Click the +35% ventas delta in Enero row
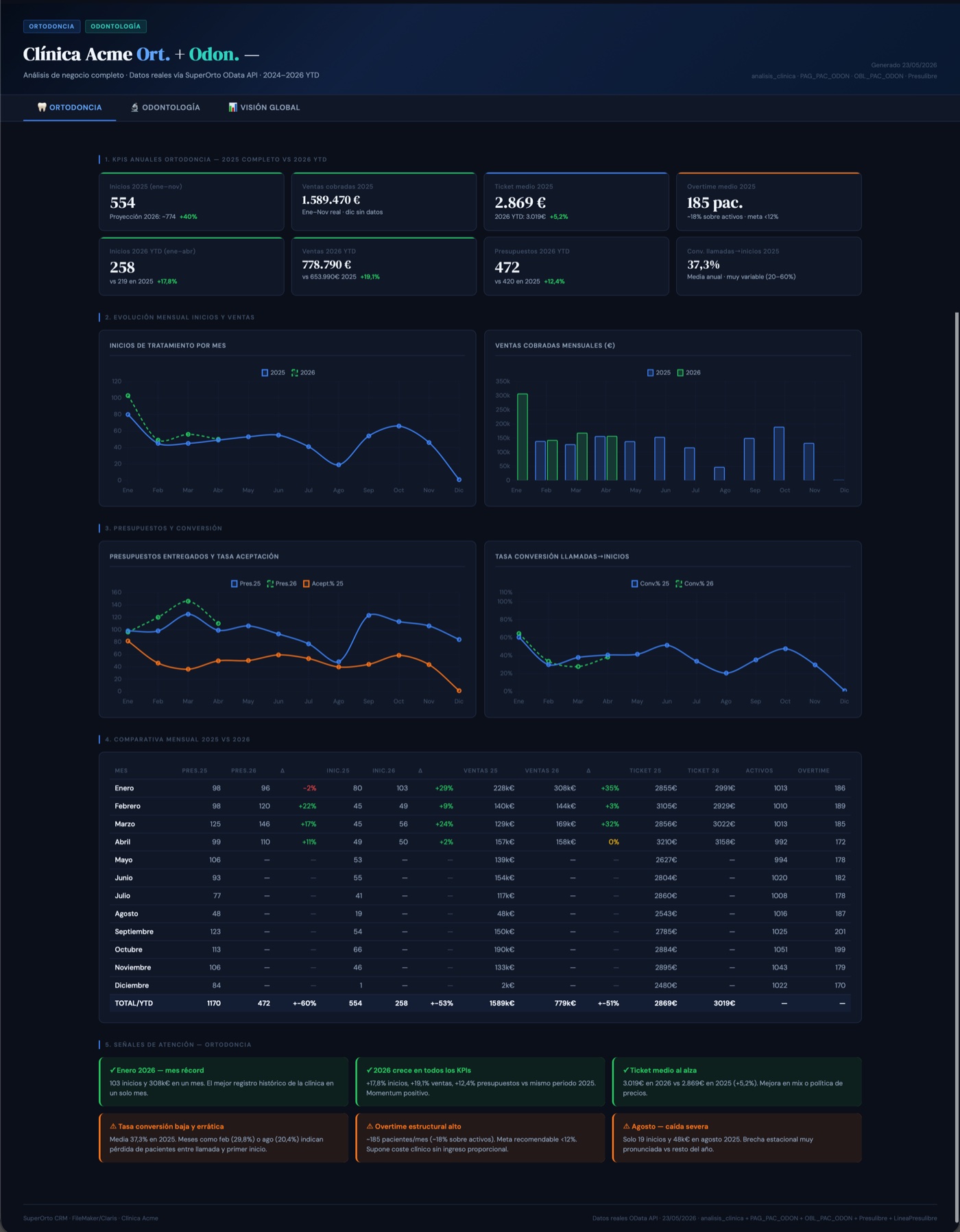Screen dimensions: 960x1232 pos(610,788)
